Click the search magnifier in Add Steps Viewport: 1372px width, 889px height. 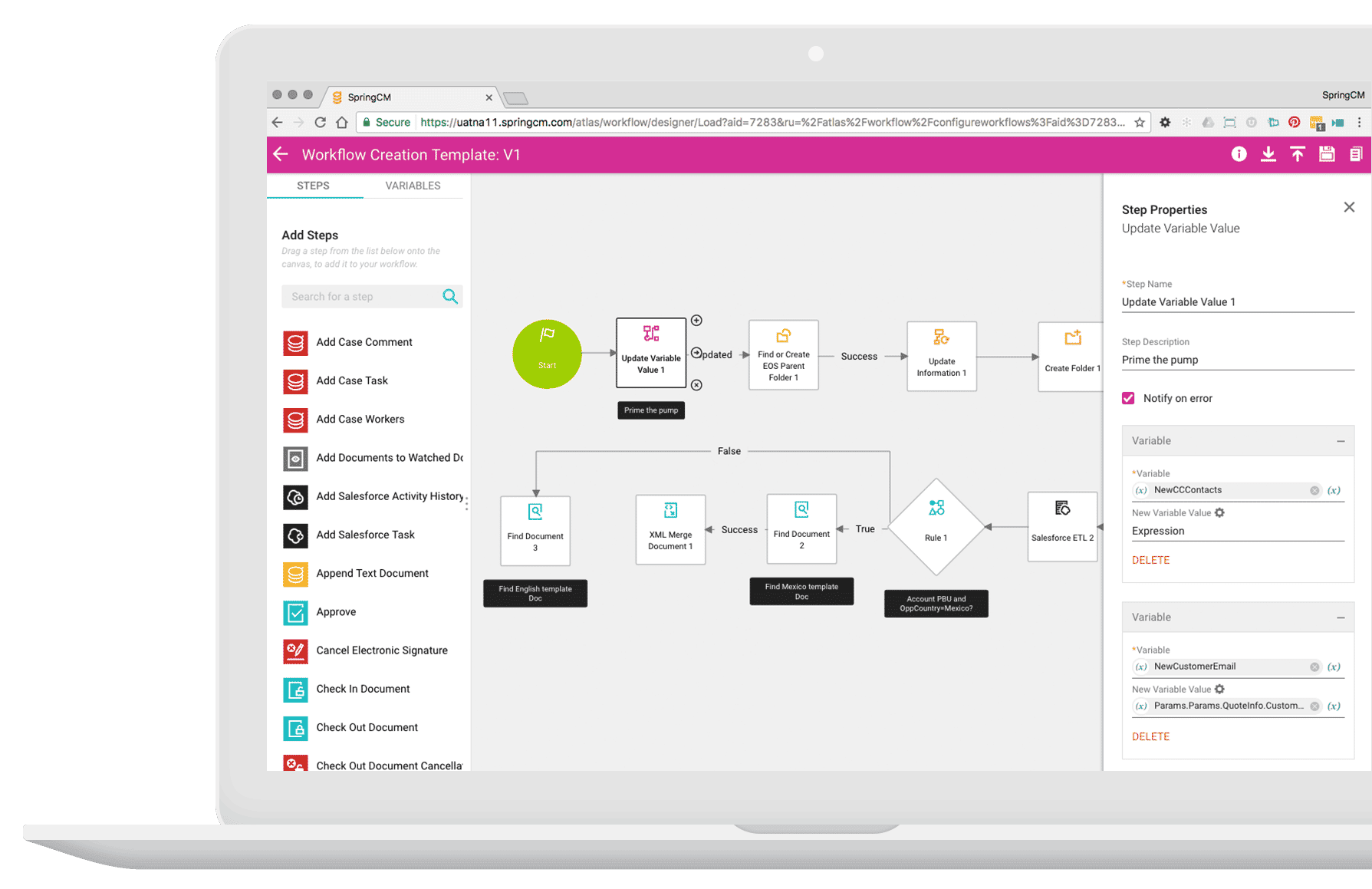[x=450, y=297]
